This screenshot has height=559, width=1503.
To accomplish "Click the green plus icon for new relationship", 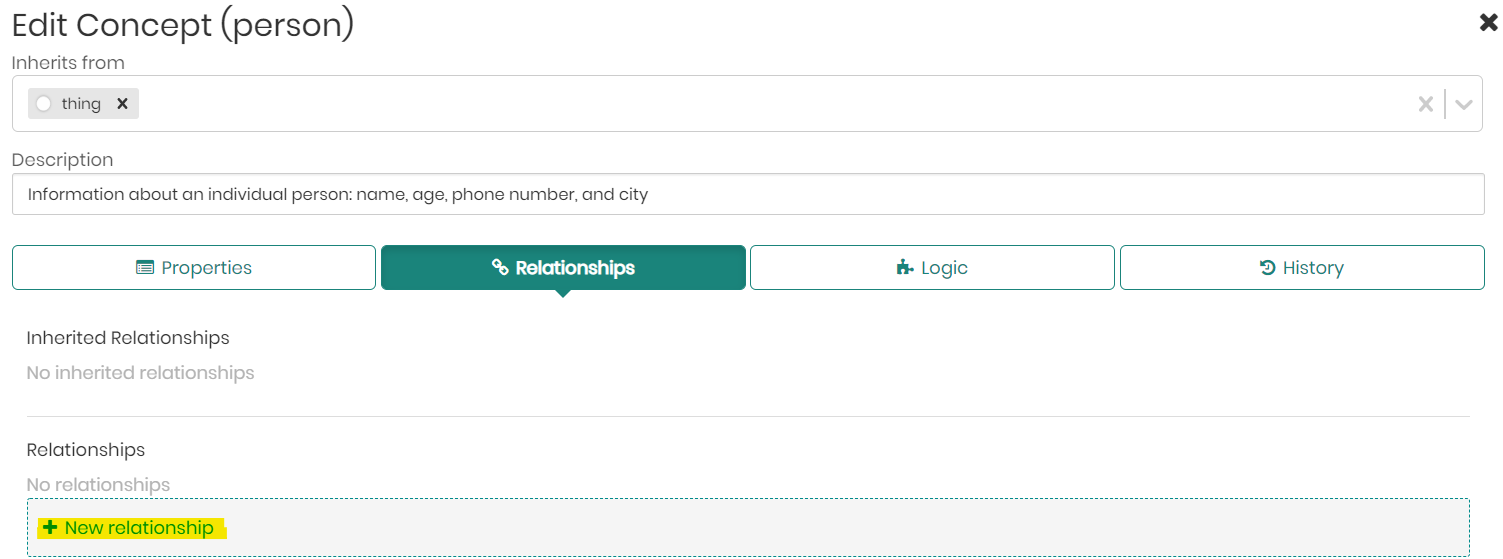I will (51, 528).
